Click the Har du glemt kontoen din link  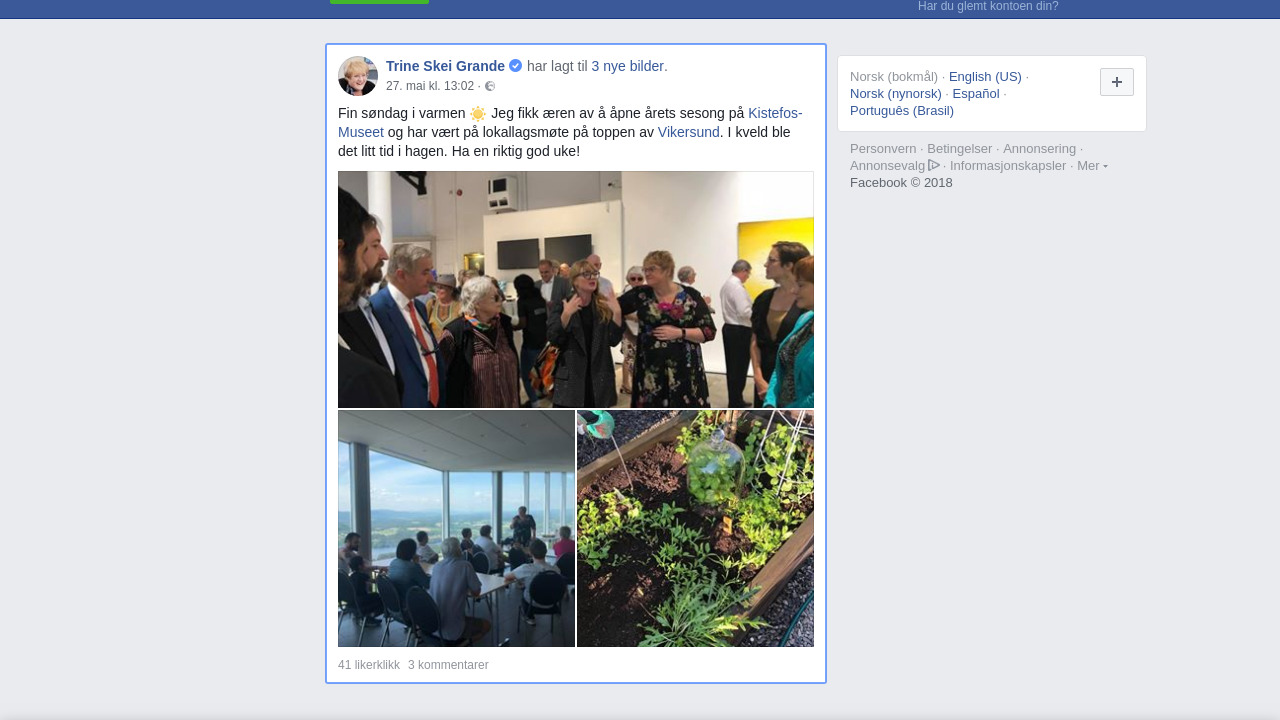[x=988, y=6]
